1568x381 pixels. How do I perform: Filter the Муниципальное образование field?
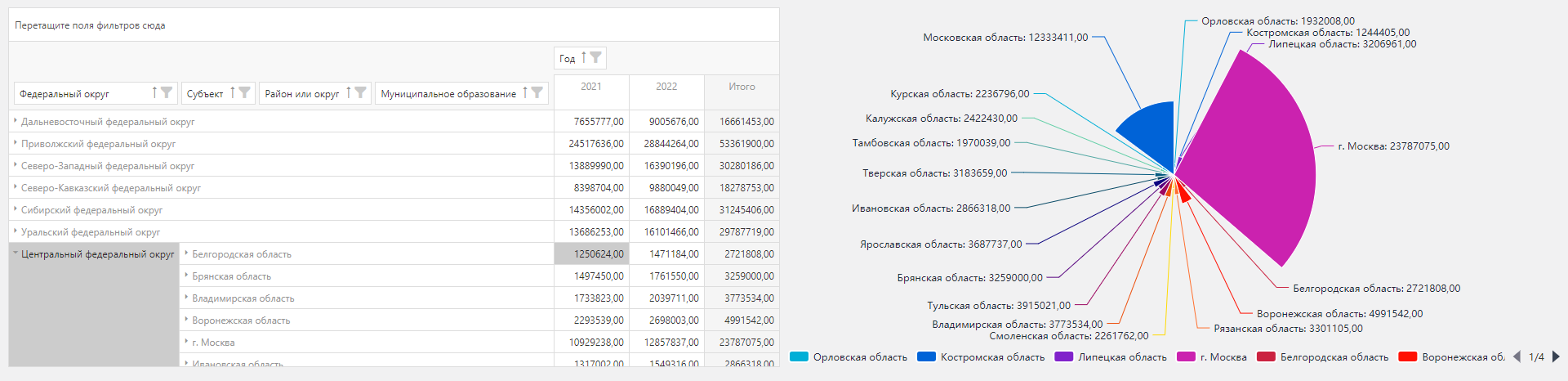pos(537,93)
